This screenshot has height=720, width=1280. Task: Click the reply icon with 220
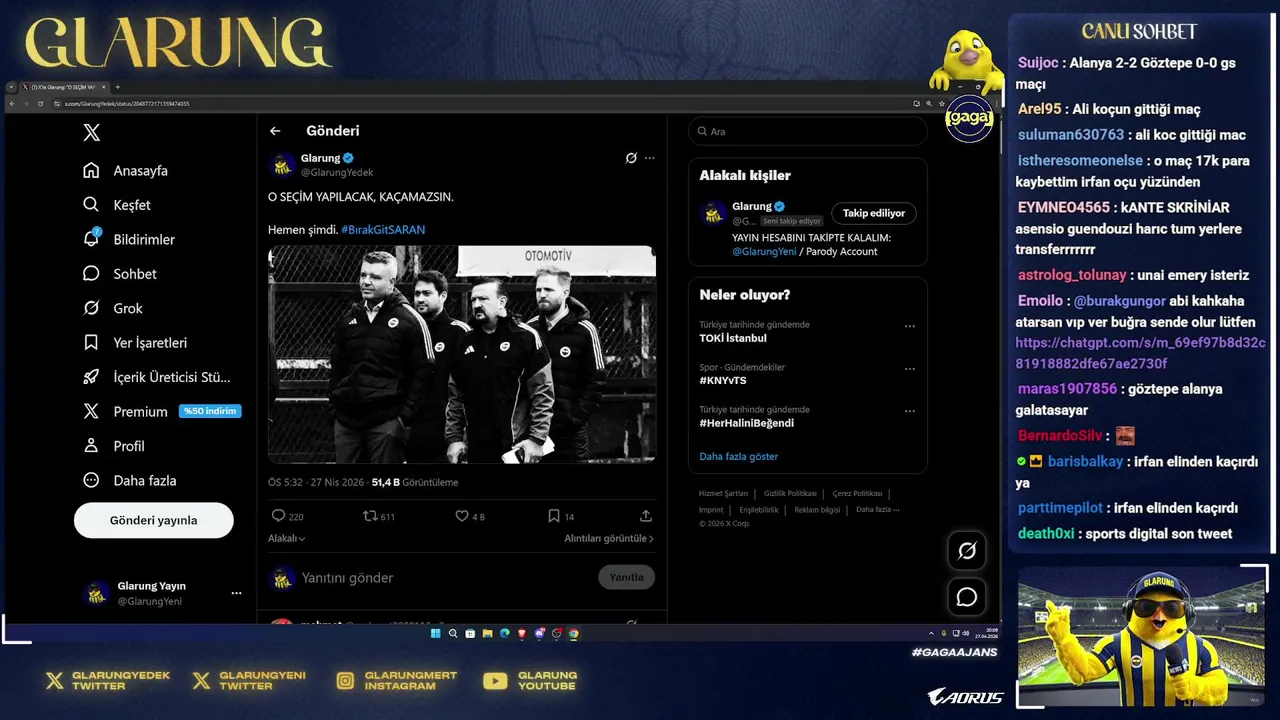coord(278,516)
